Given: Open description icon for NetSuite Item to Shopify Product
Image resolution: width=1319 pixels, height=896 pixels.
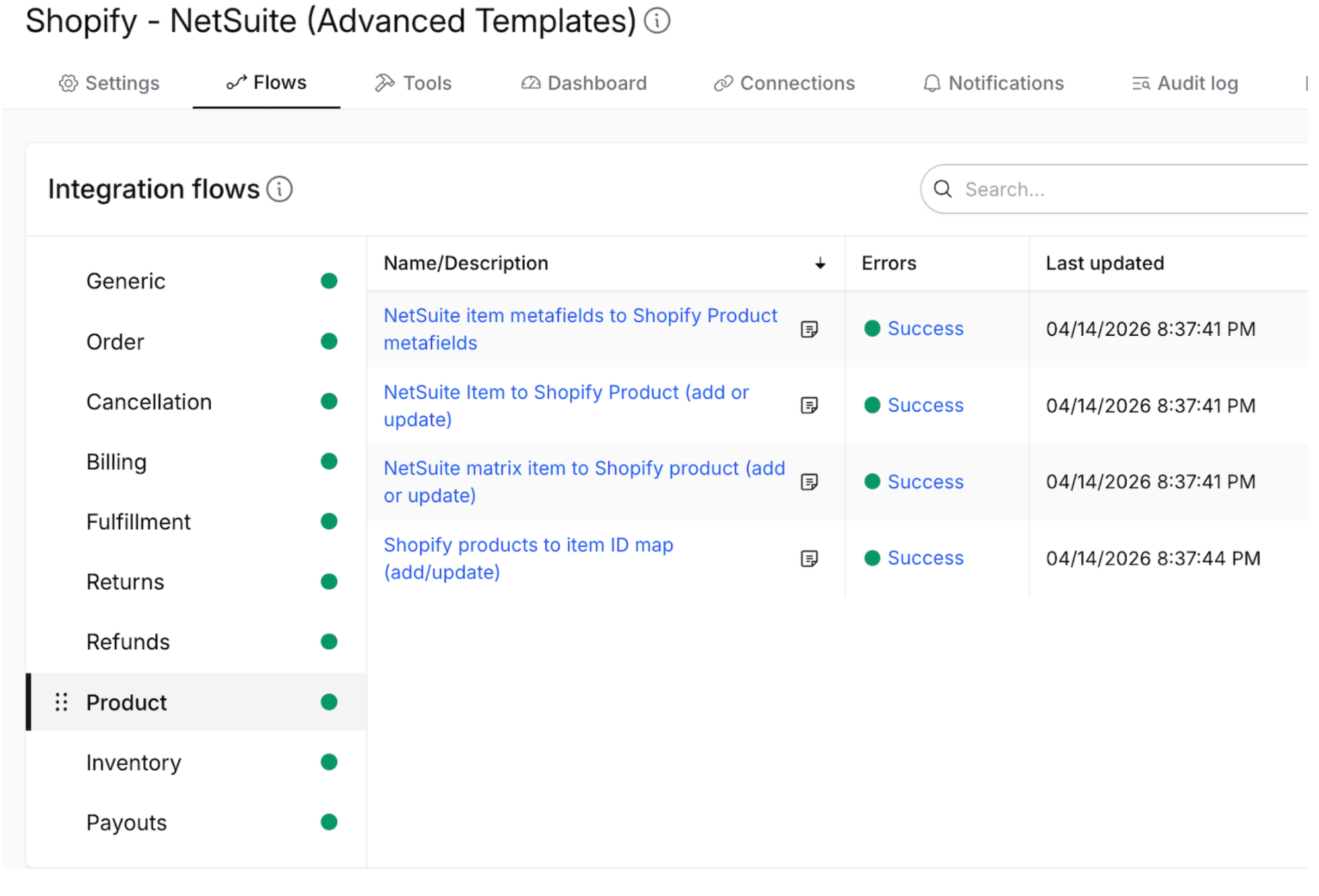Looking at the screenshot, I should click(809, 405).
